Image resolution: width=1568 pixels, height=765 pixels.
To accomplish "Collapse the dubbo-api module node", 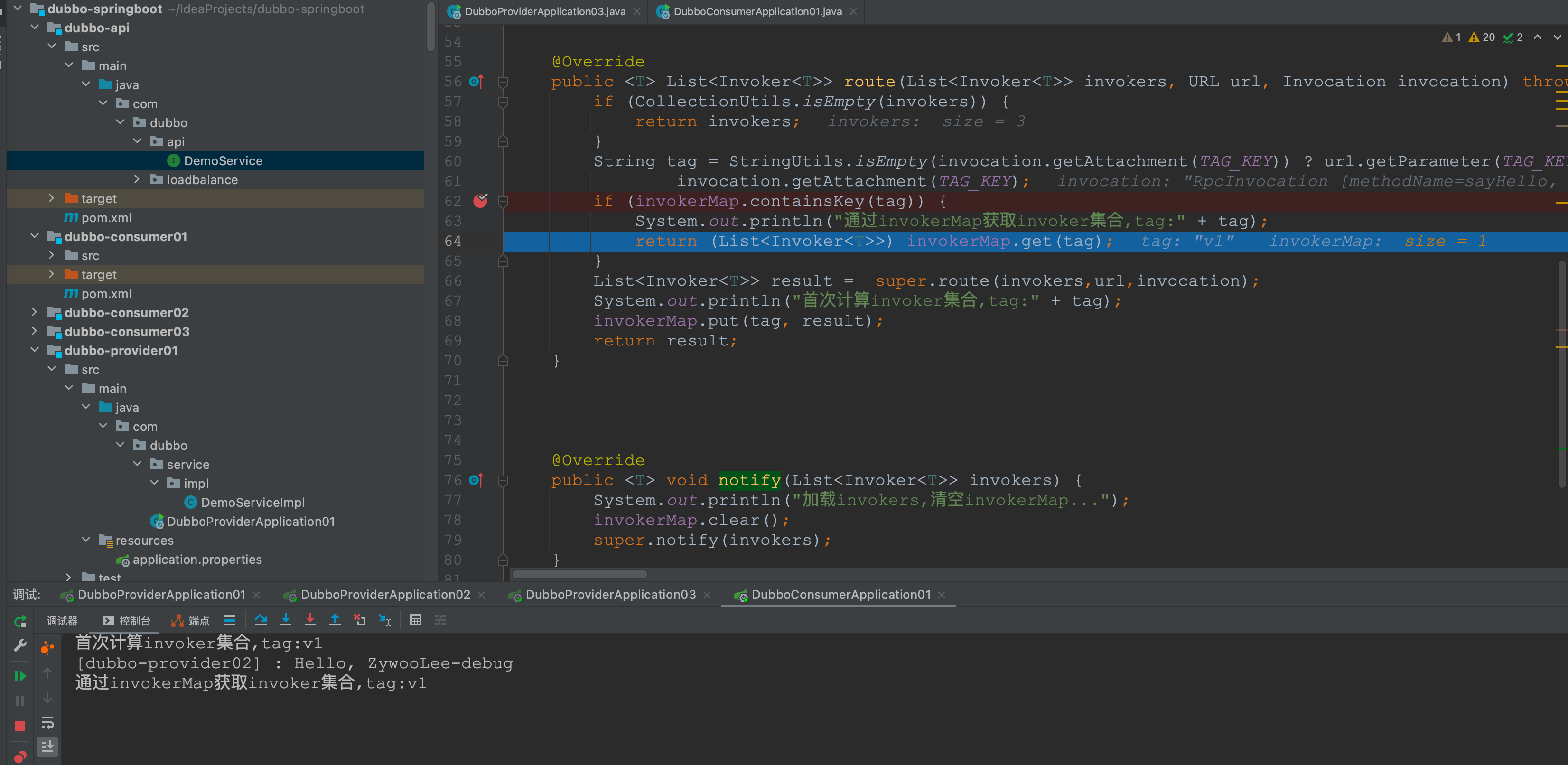I will [35, 28].
